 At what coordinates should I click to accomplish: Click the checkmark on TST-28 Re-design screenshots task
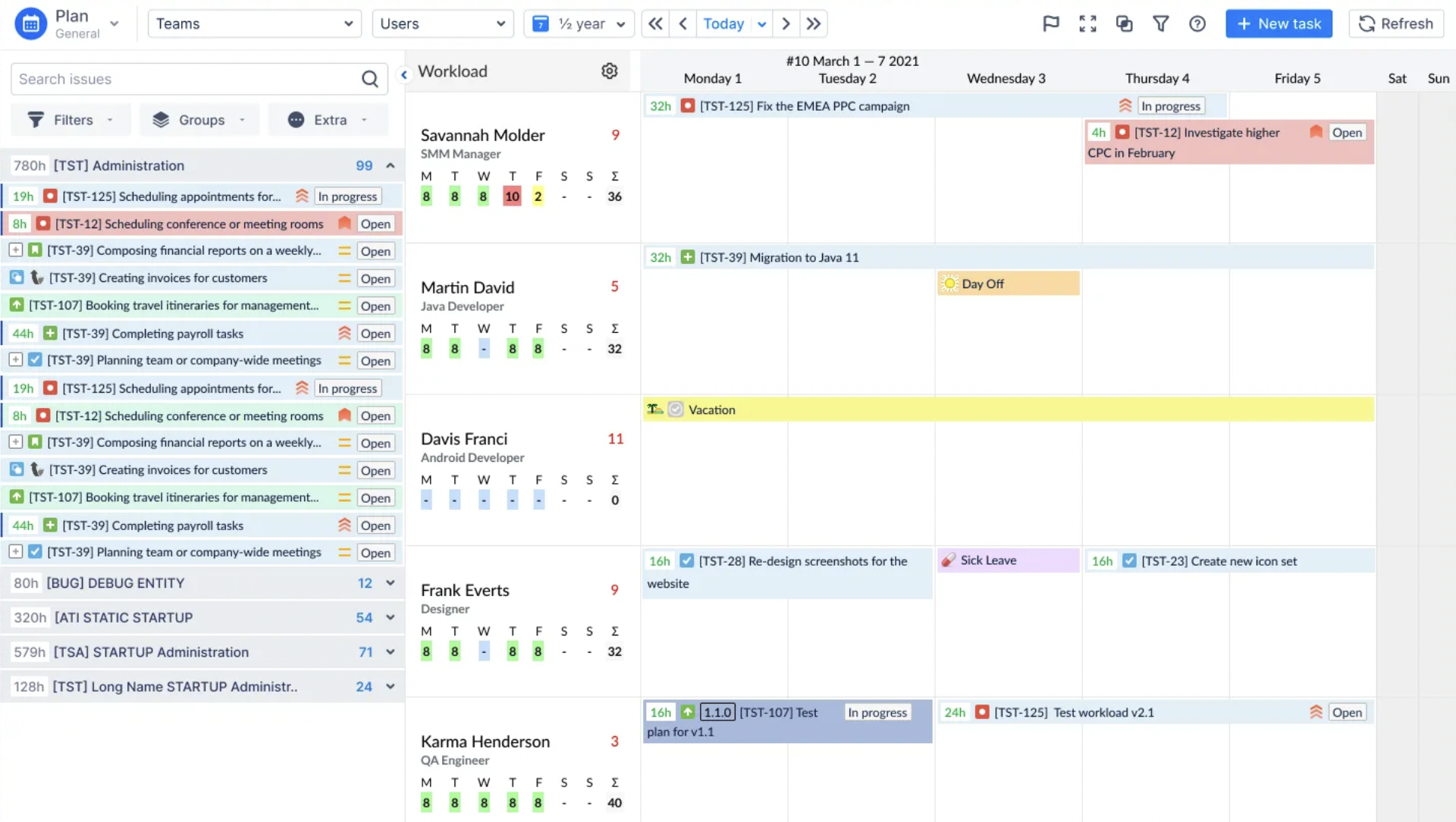[x=687, y=560]
